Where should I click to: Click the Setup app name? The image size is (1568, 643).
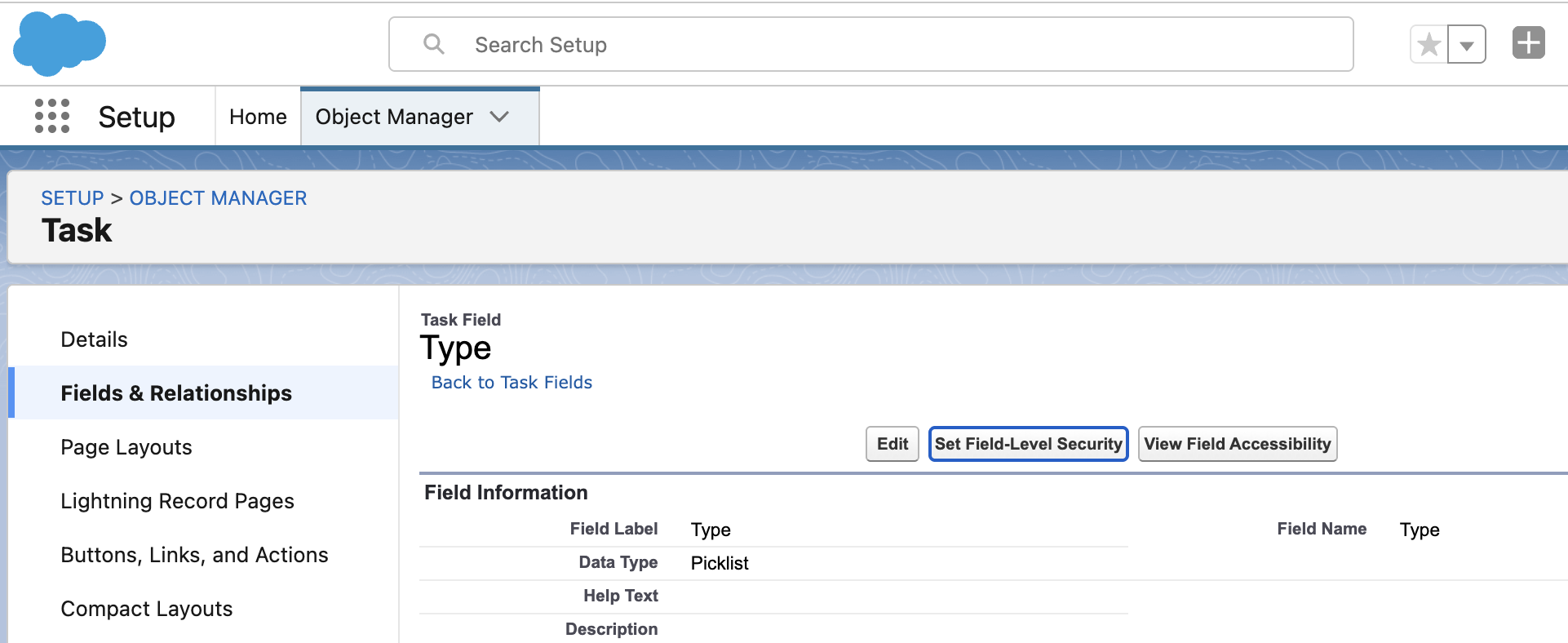137,118
